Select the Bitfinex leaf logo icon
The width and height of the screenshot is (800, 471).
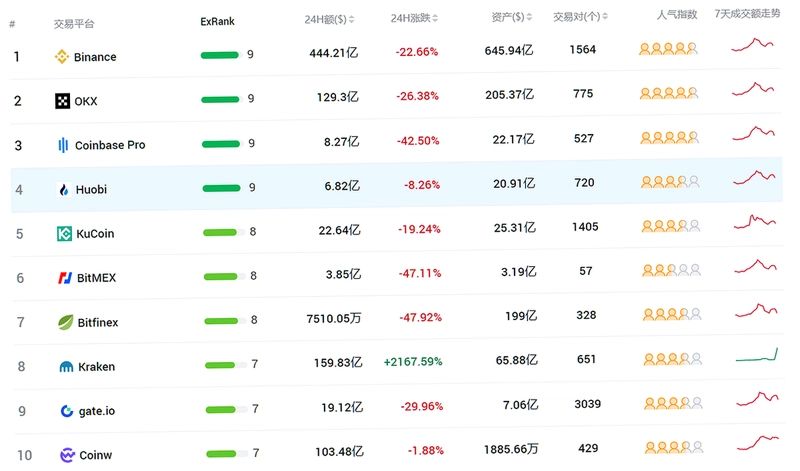click(x=65, y=322)
